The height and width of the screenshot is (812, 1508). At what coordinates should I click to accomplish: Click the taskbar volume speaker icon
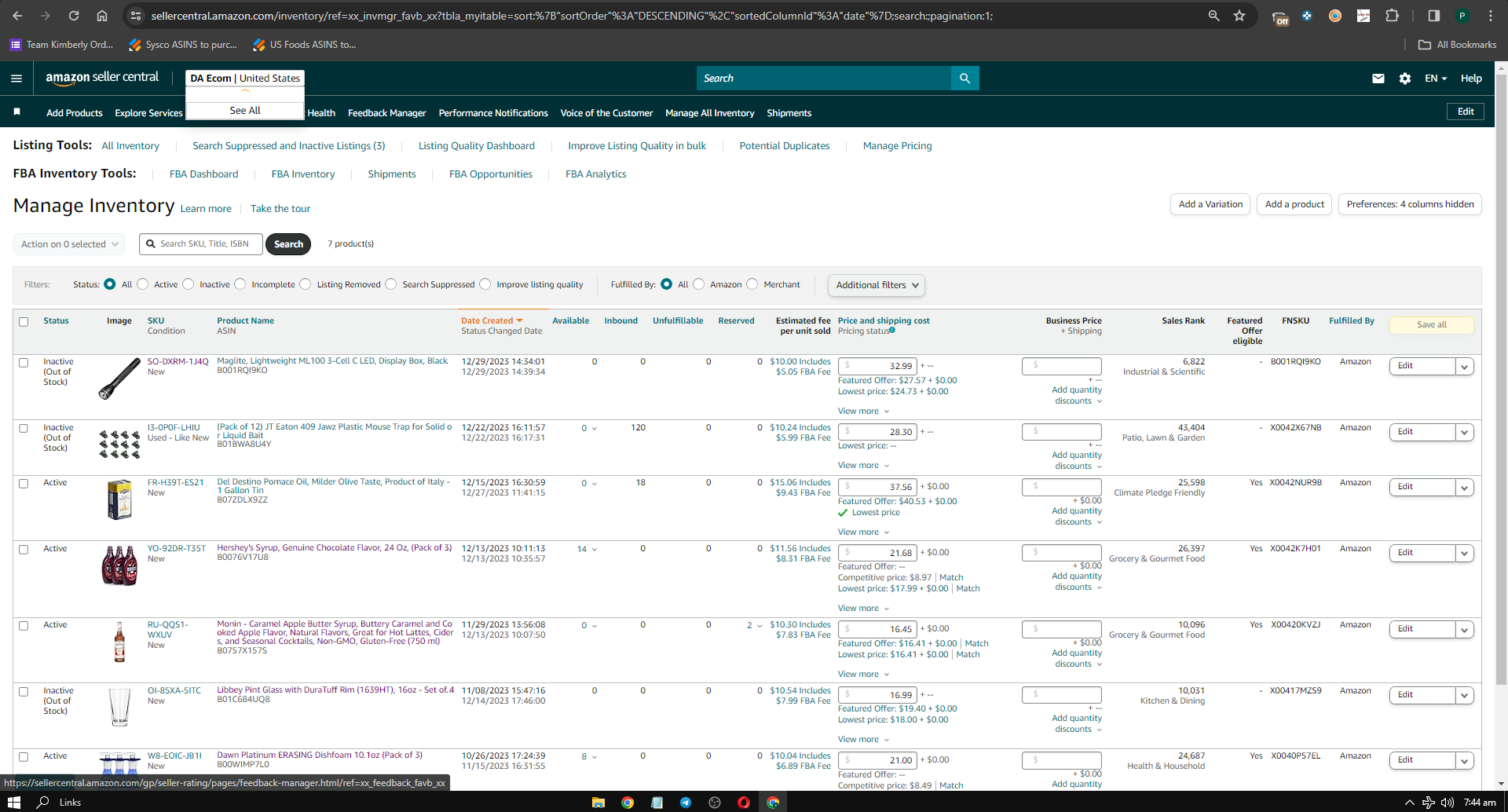point(1447,802)
